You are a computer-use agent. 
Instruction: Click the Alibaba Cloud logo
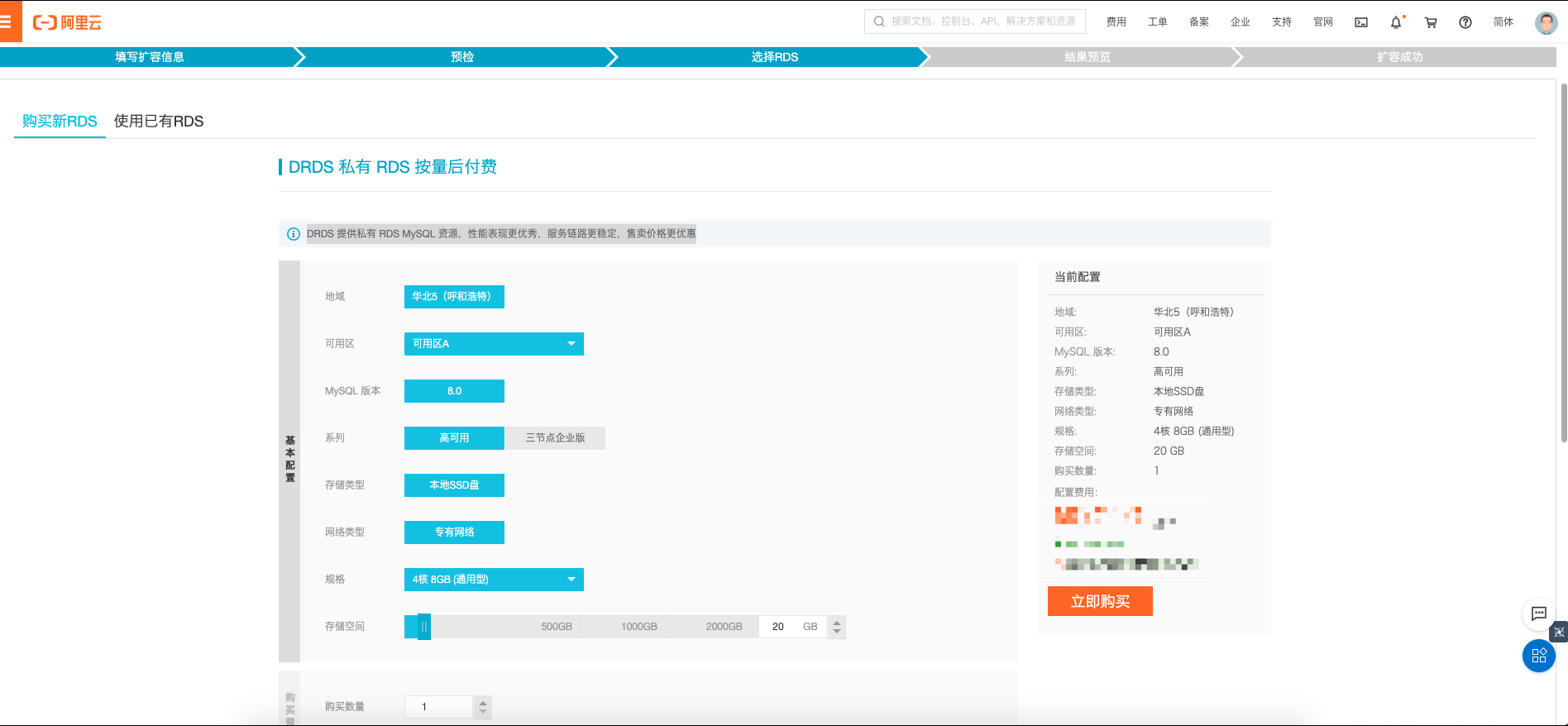point(67,22)
